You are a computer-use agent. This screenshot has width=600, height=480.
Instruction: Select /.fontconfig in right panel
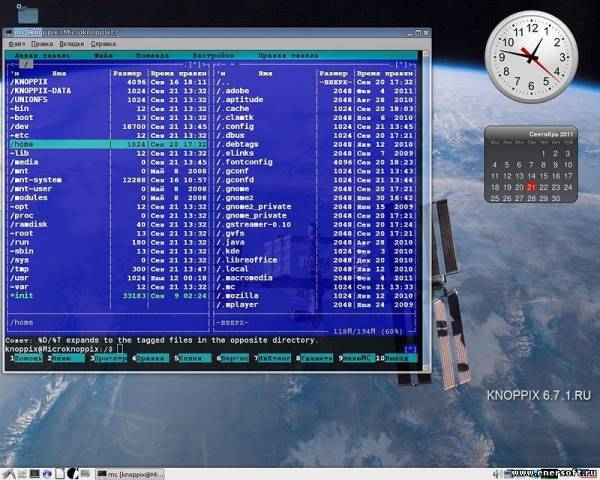point(315,162)
